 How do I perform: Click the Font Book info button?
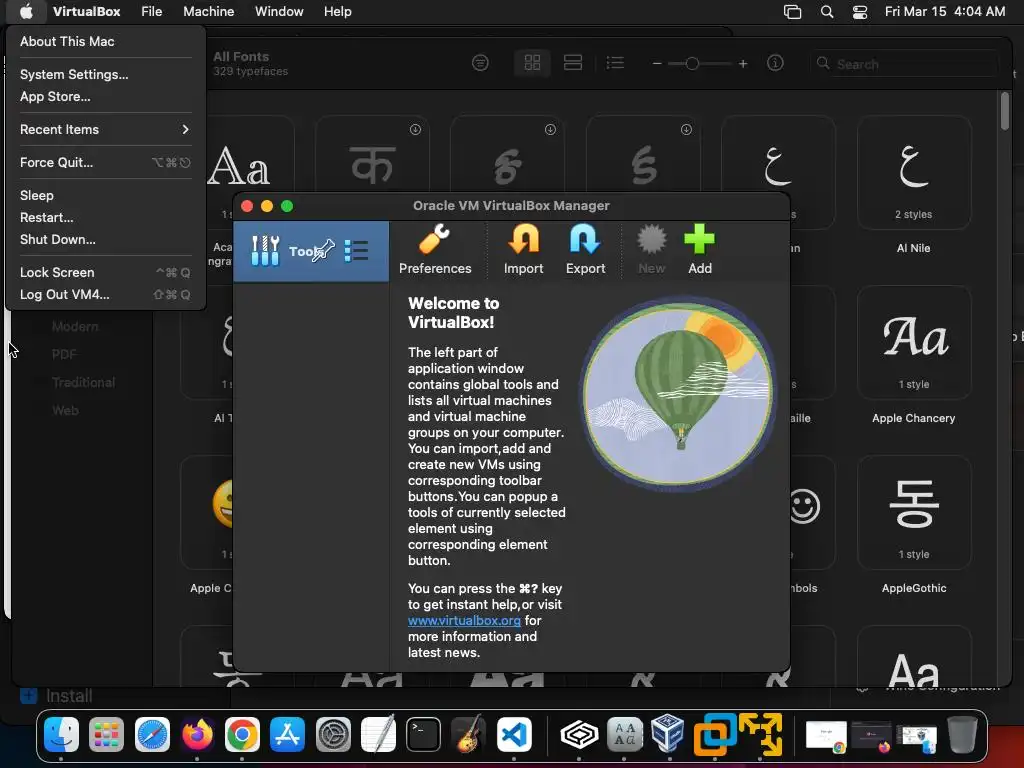pos(775,63)
